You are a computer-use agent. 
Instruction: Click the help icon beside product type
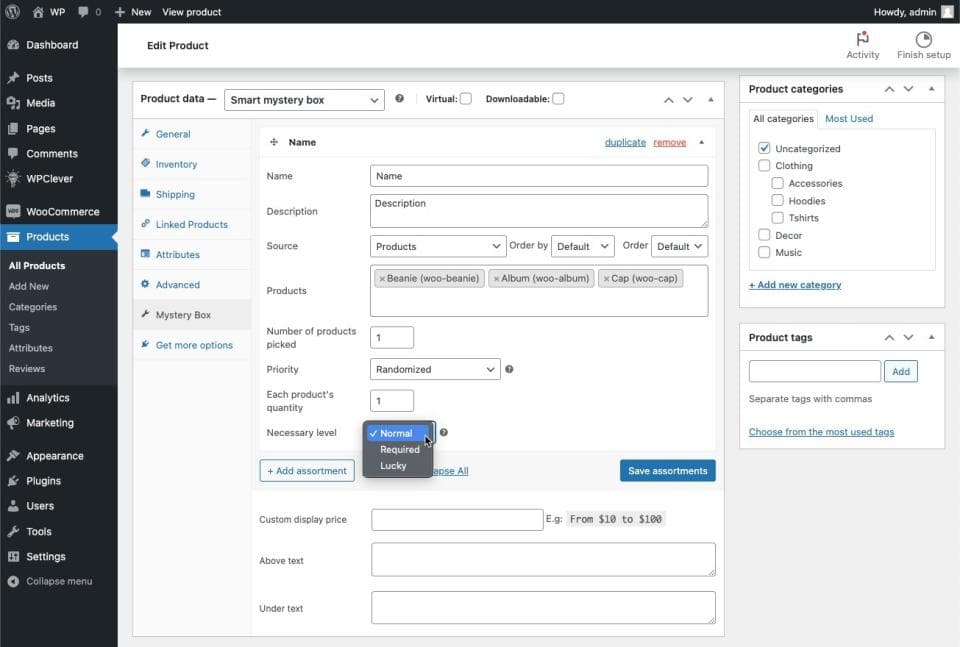tap(399, 99)
